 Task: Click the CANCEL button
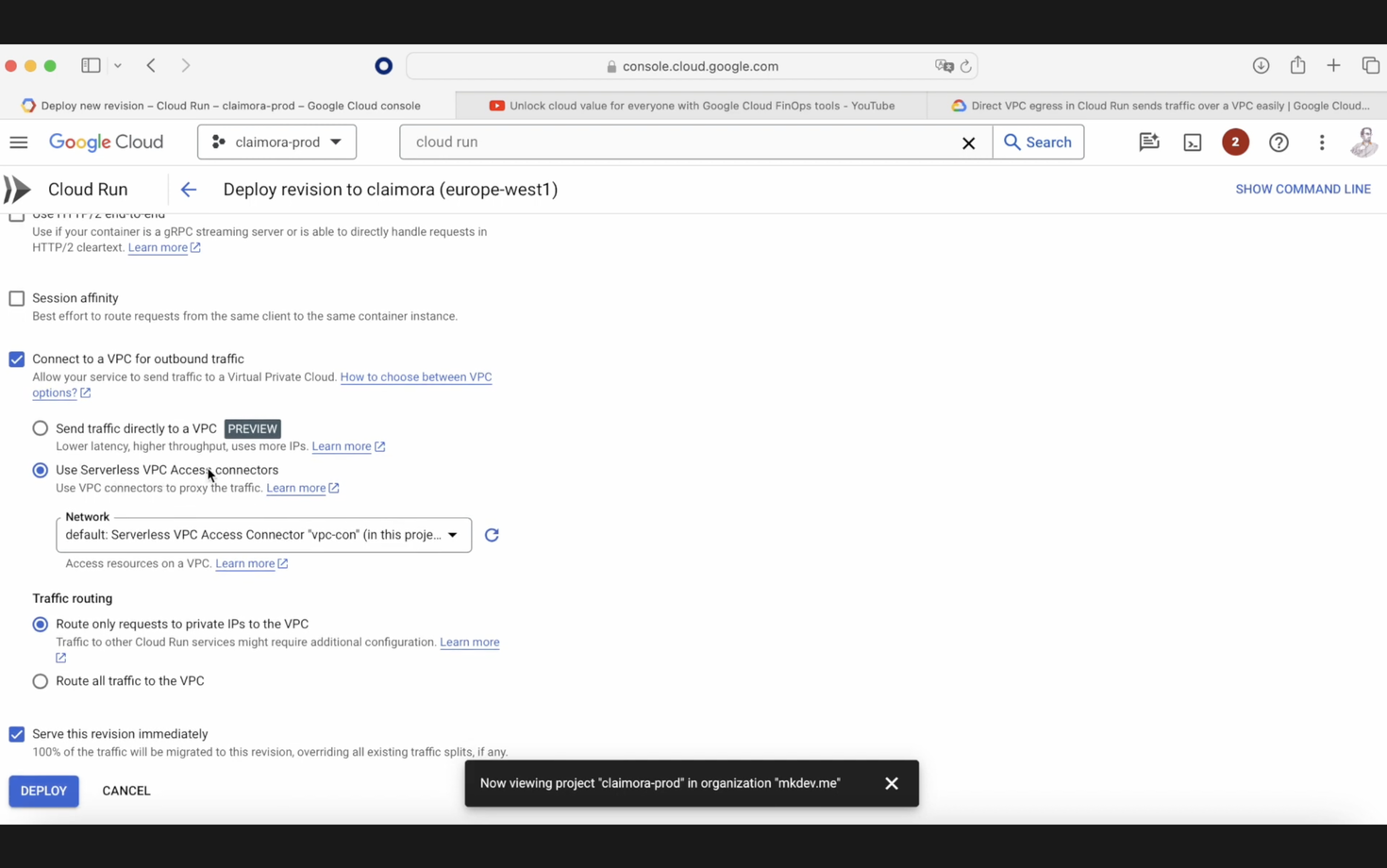tap(126, 791)
